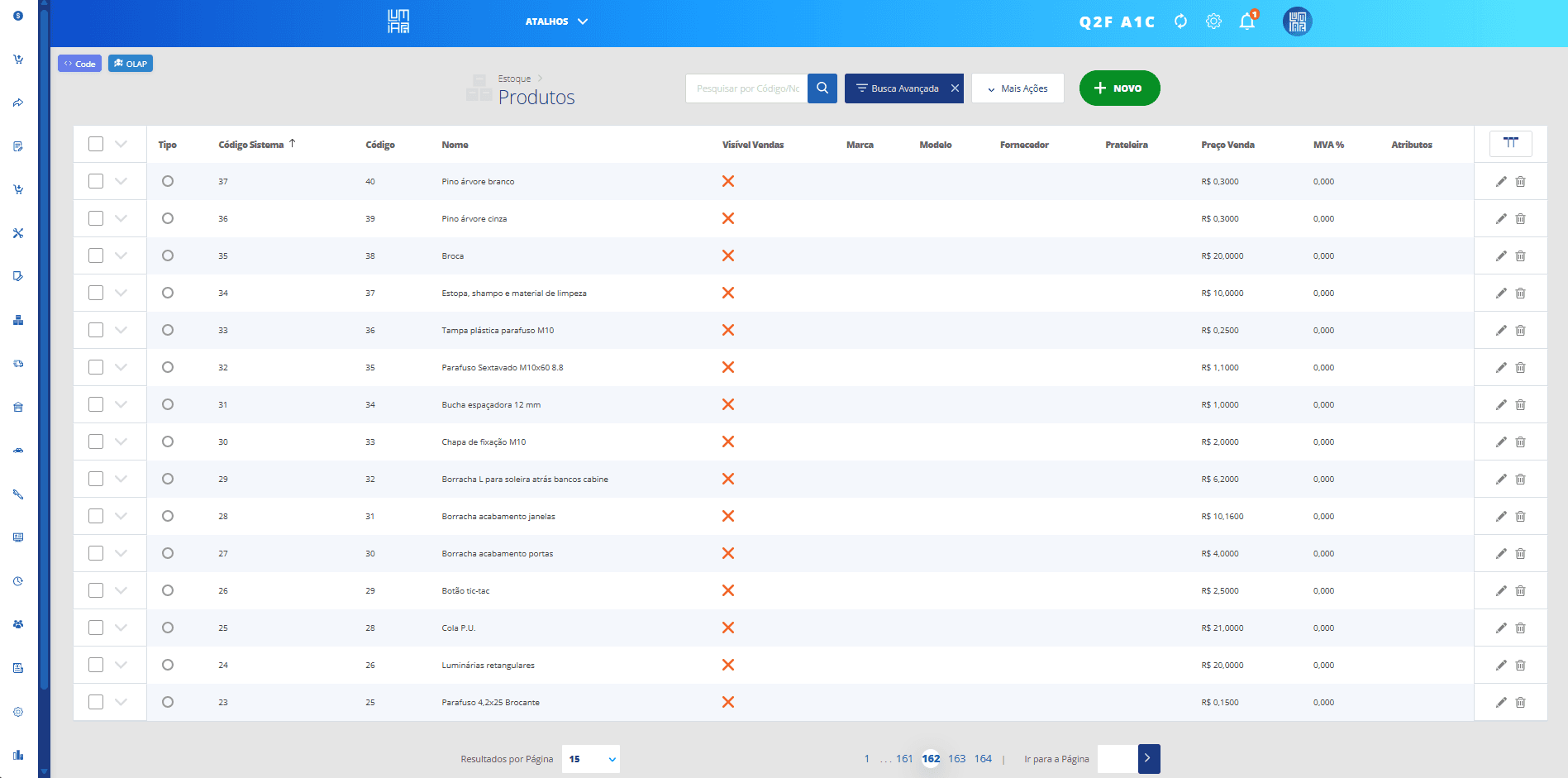
Task: Open the dollar coin icon in sidebar
Action: point(18,16)
